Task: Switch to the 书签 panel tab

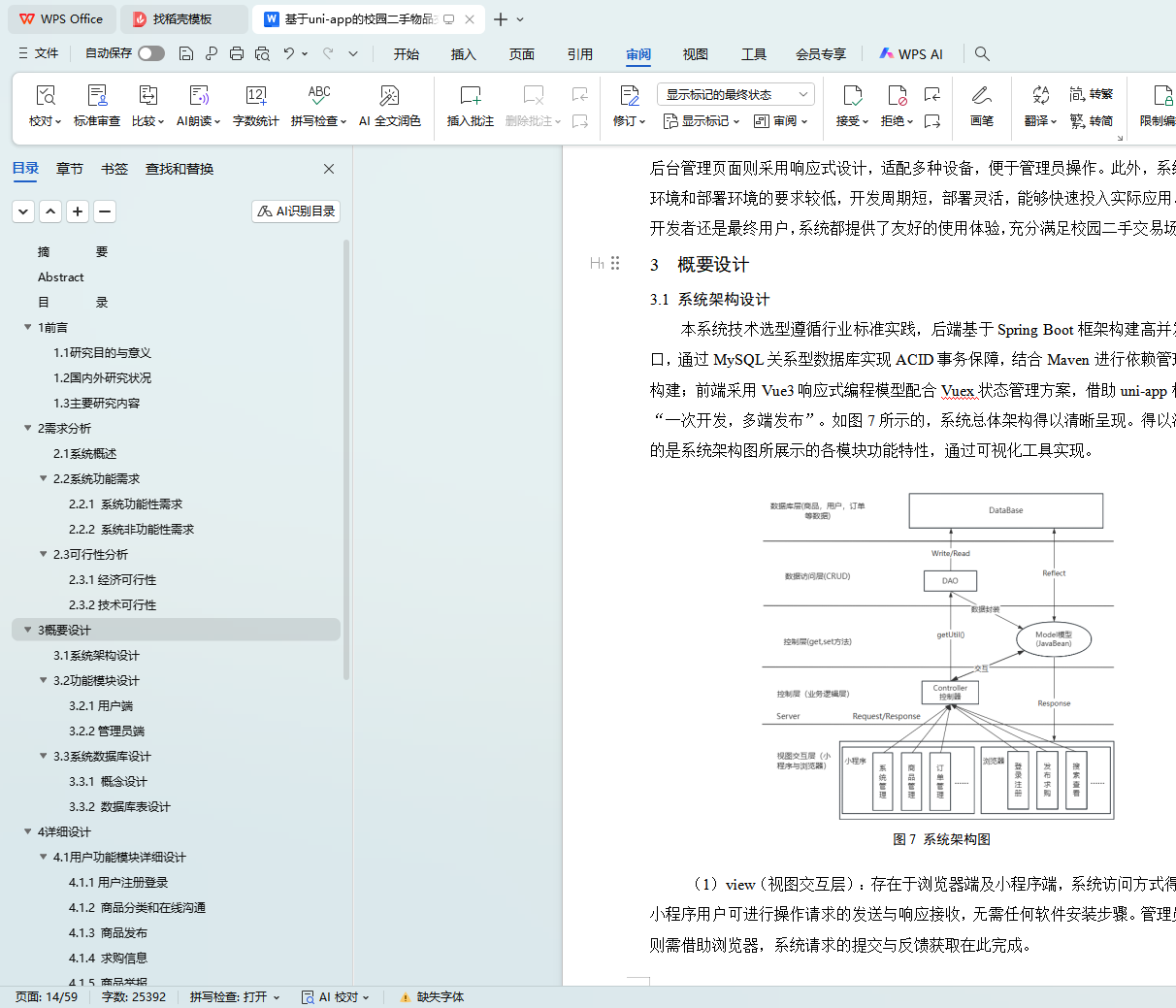Action: click(114, 169)
